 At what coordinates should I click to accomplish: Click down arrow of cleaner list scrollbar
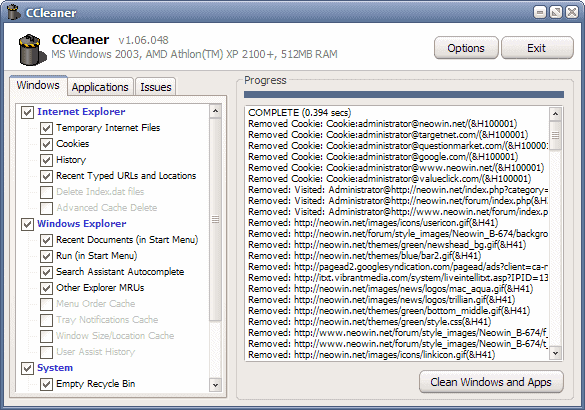215,385
